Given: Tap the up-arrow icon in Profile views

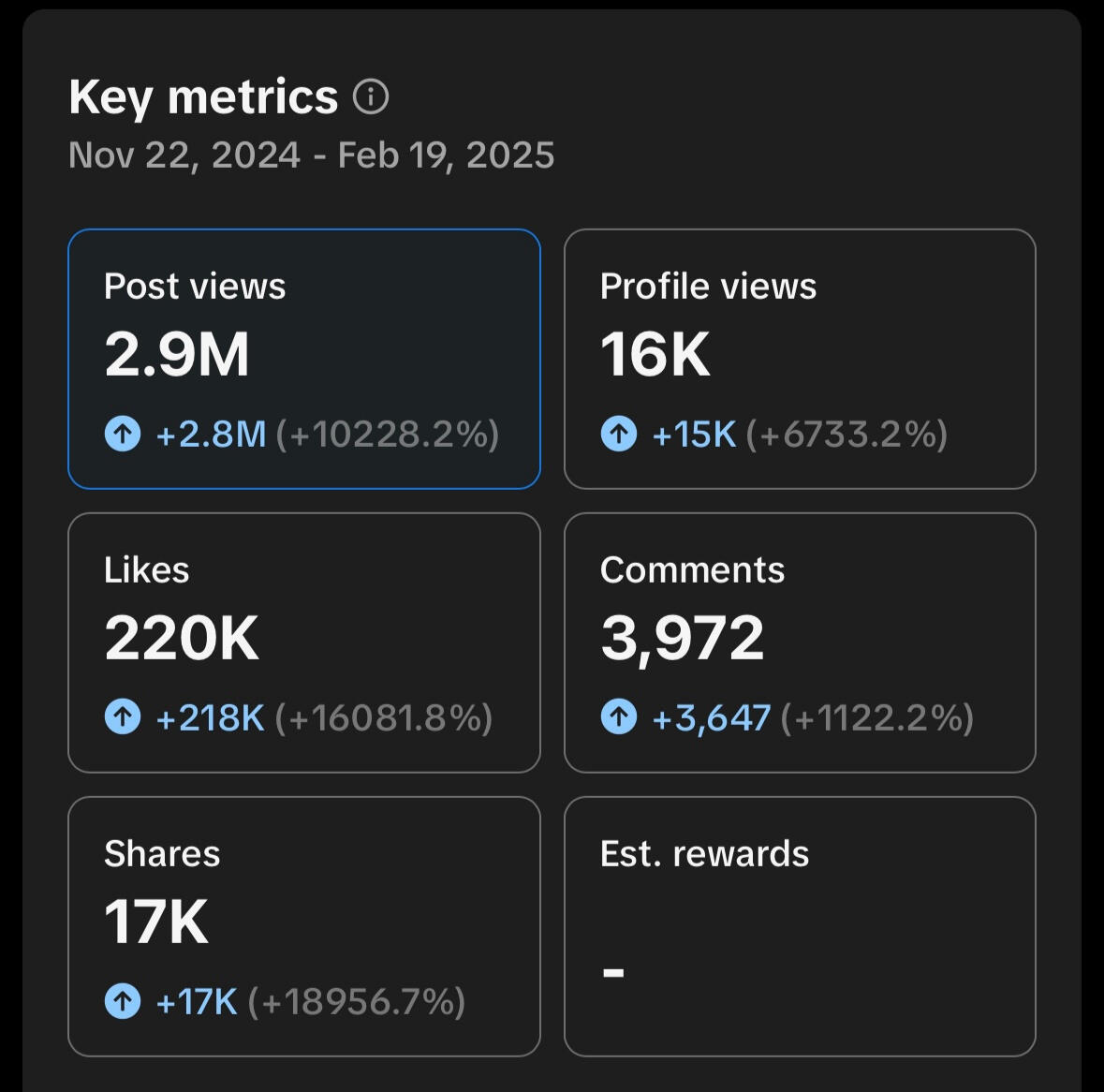Looking at the screenshot, I should [x=618, y=434].
